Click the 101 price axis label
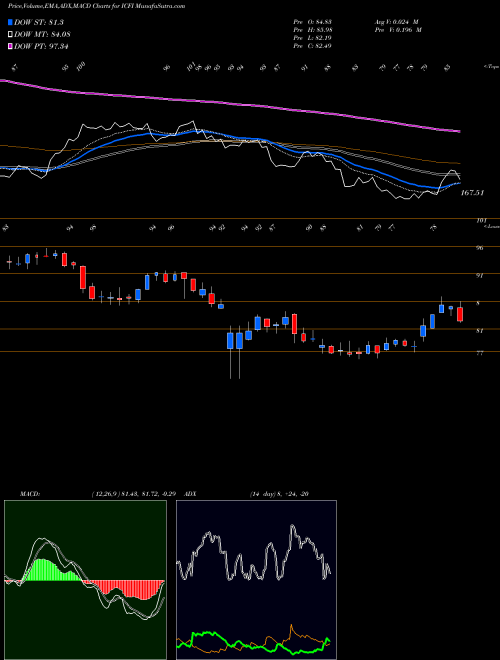The image size is (500, 660). pos(481,220)
